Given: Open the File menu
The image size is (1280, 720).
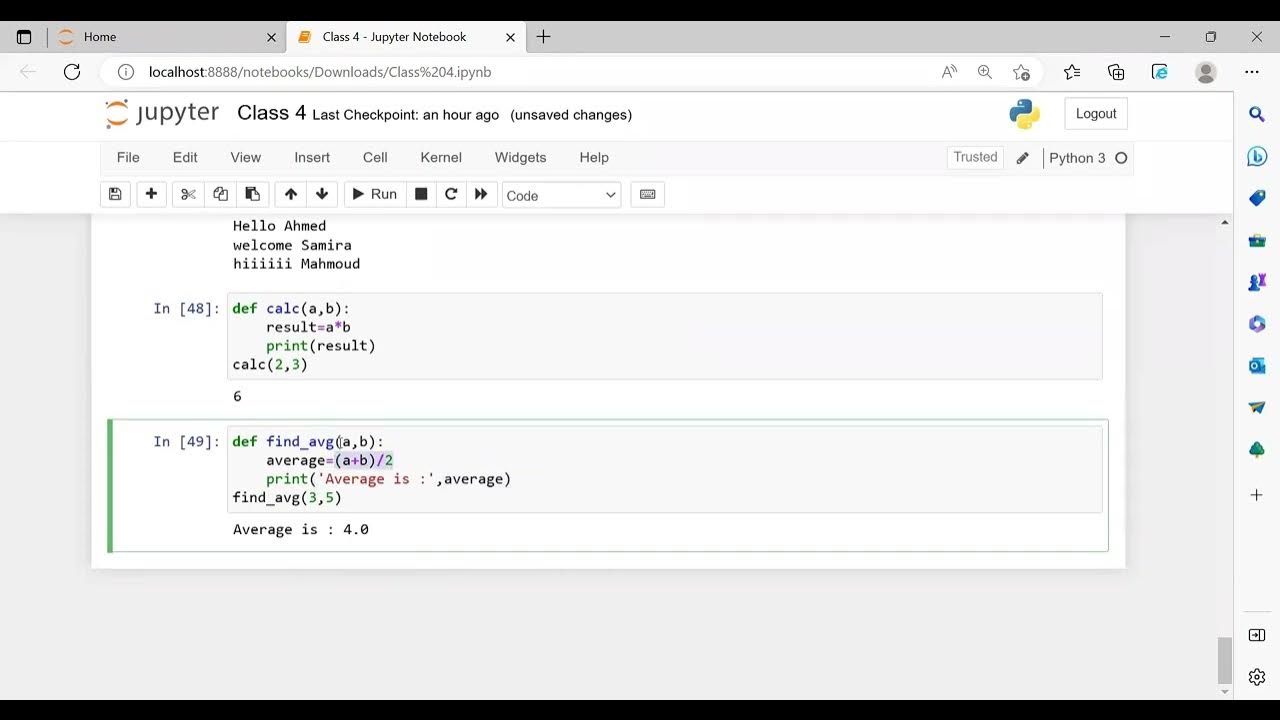Looking at the screenshot, I should click(128, 157).
